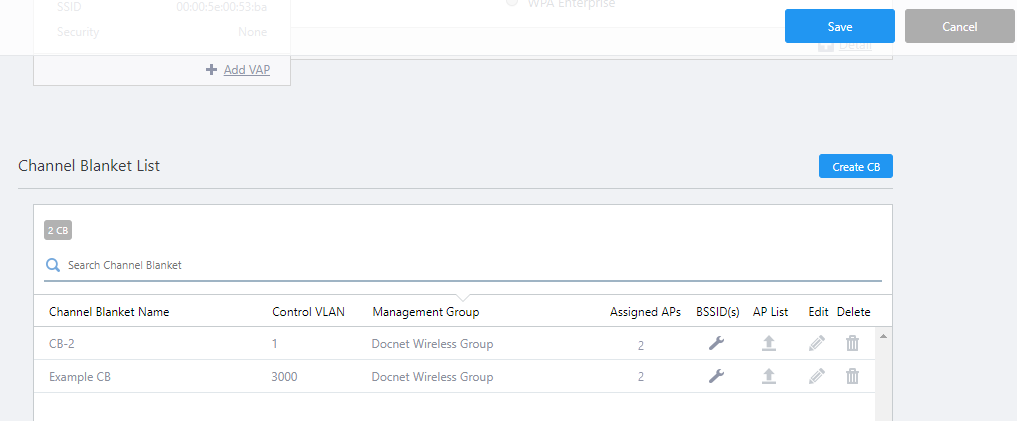The height and width of the screenshot is (421, 1017).
Task: Click the search magnifier icon
Action: coord(52,266)
